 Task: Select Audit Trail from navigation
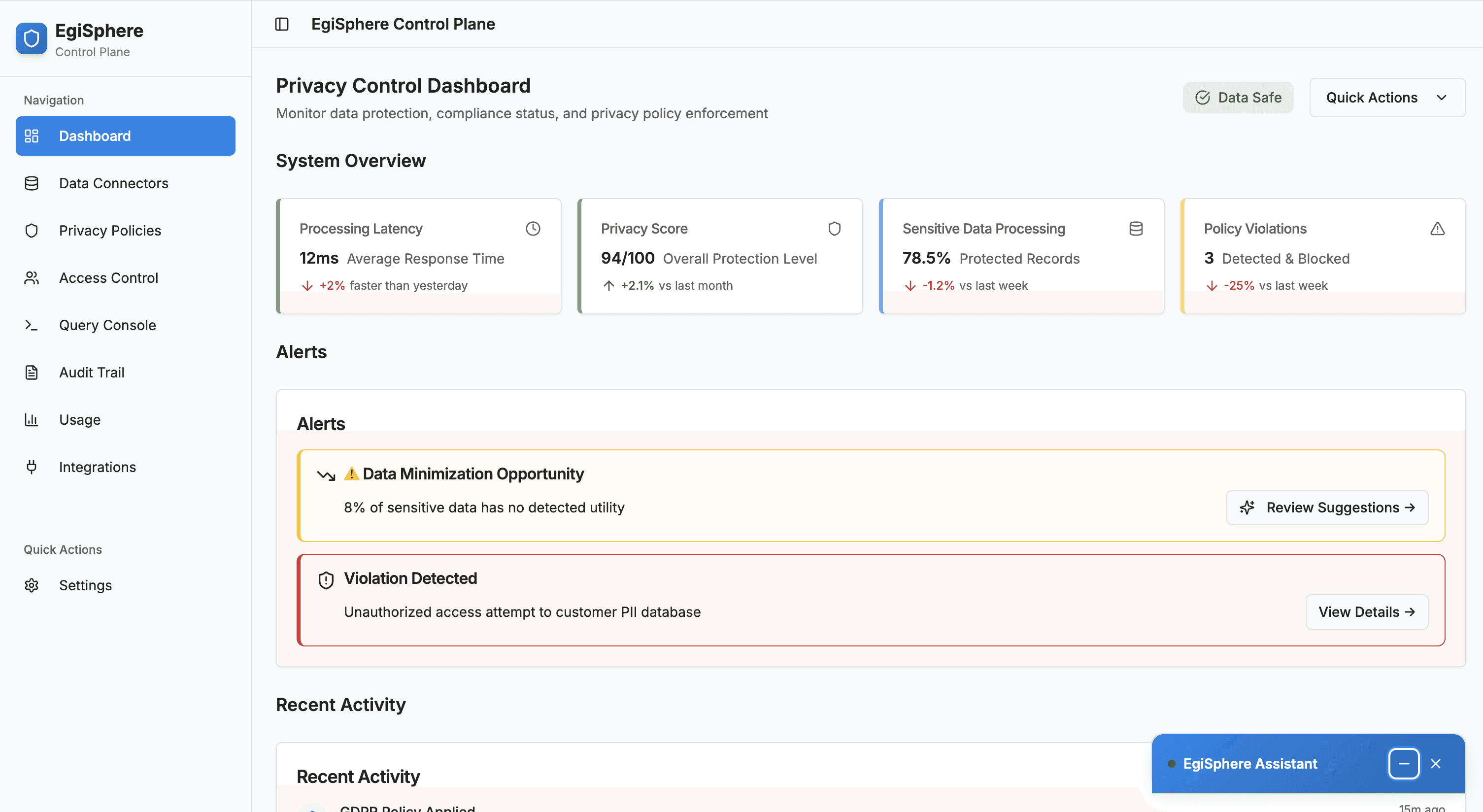126,372
